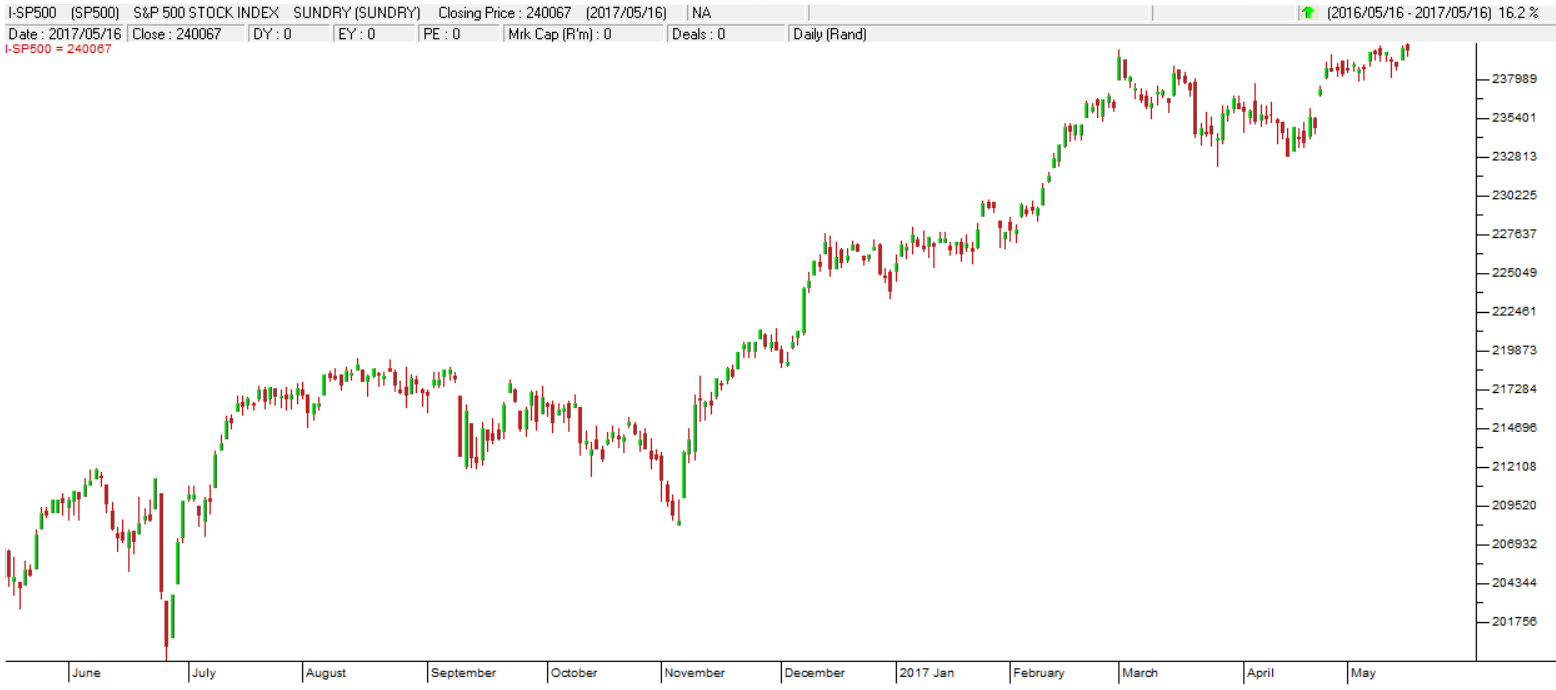Click the May label on the time axis
Image resolution: width=1556 pixels, height=690 pixels.
(1363, 673)
